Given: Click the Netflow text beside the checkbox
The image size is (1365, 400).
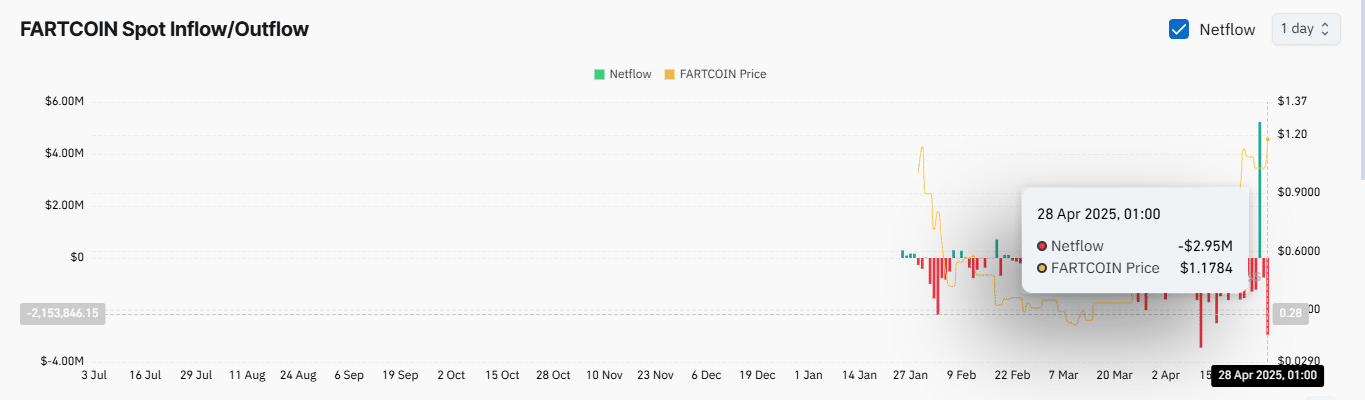Looking at the screenshot, I should [1227, 29].
